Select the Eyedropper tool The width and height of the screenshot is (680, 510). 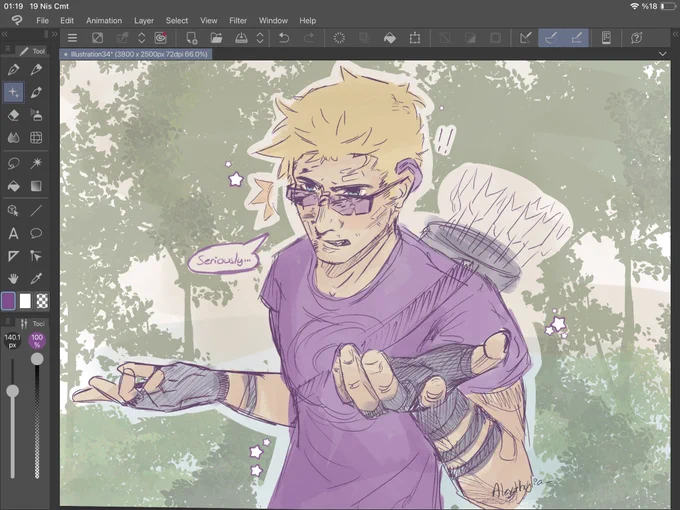point(36,278)
